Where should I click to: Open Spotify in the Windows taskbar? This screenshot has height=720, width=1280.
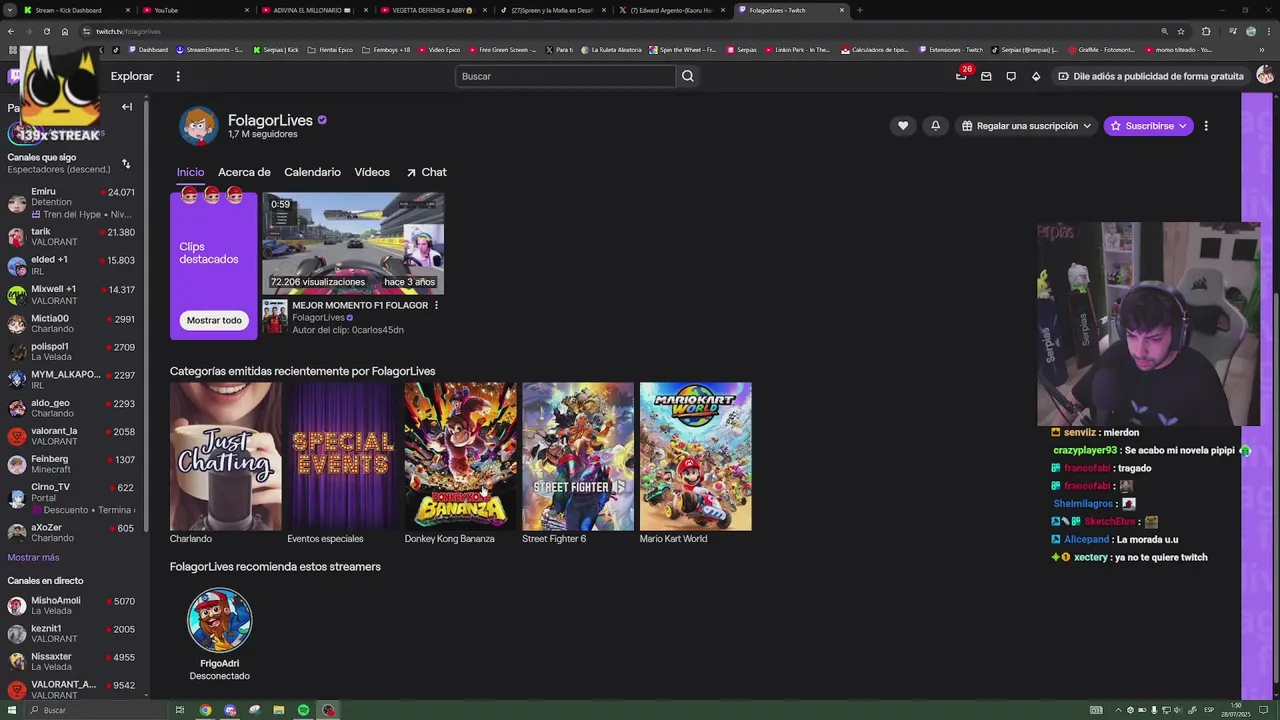coord(303,710)
